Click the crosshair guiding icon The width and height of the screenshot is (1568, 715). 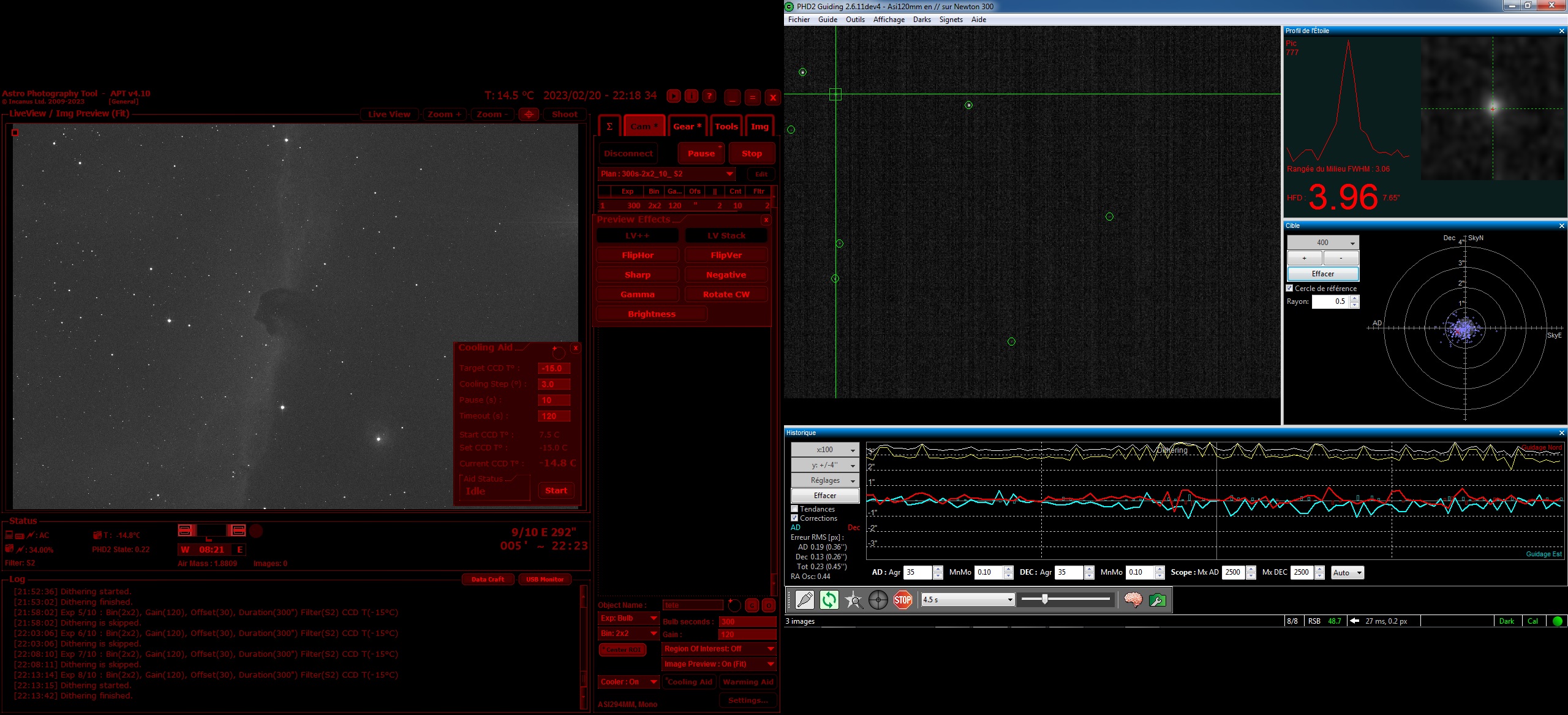coord(878,600)
